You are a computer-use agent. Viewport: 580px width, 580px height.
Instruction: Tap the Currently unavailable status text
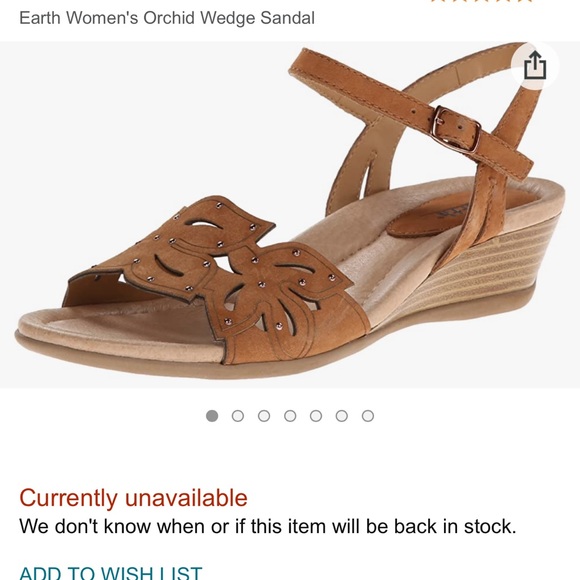133,498
